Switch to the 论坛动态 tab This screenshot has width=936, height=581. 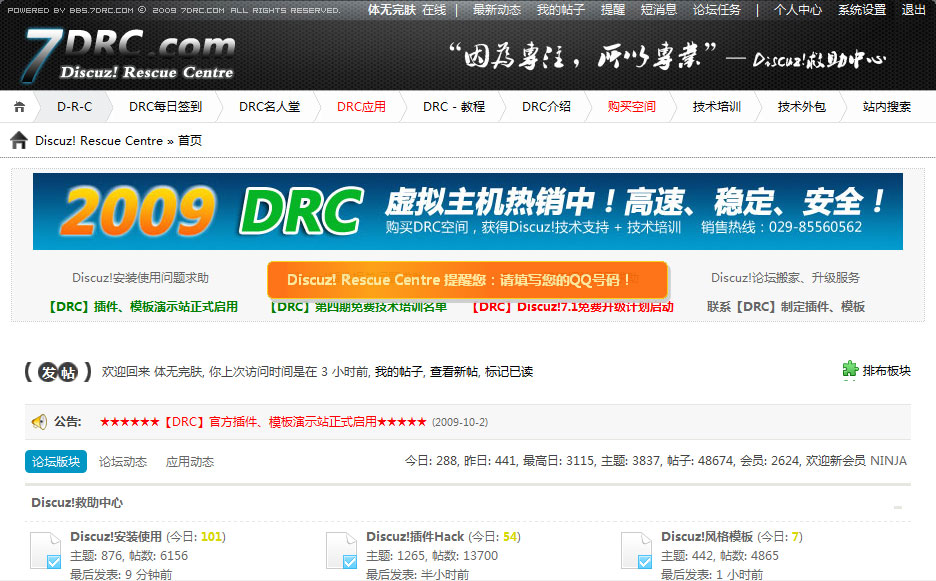[x=123, y=462]
